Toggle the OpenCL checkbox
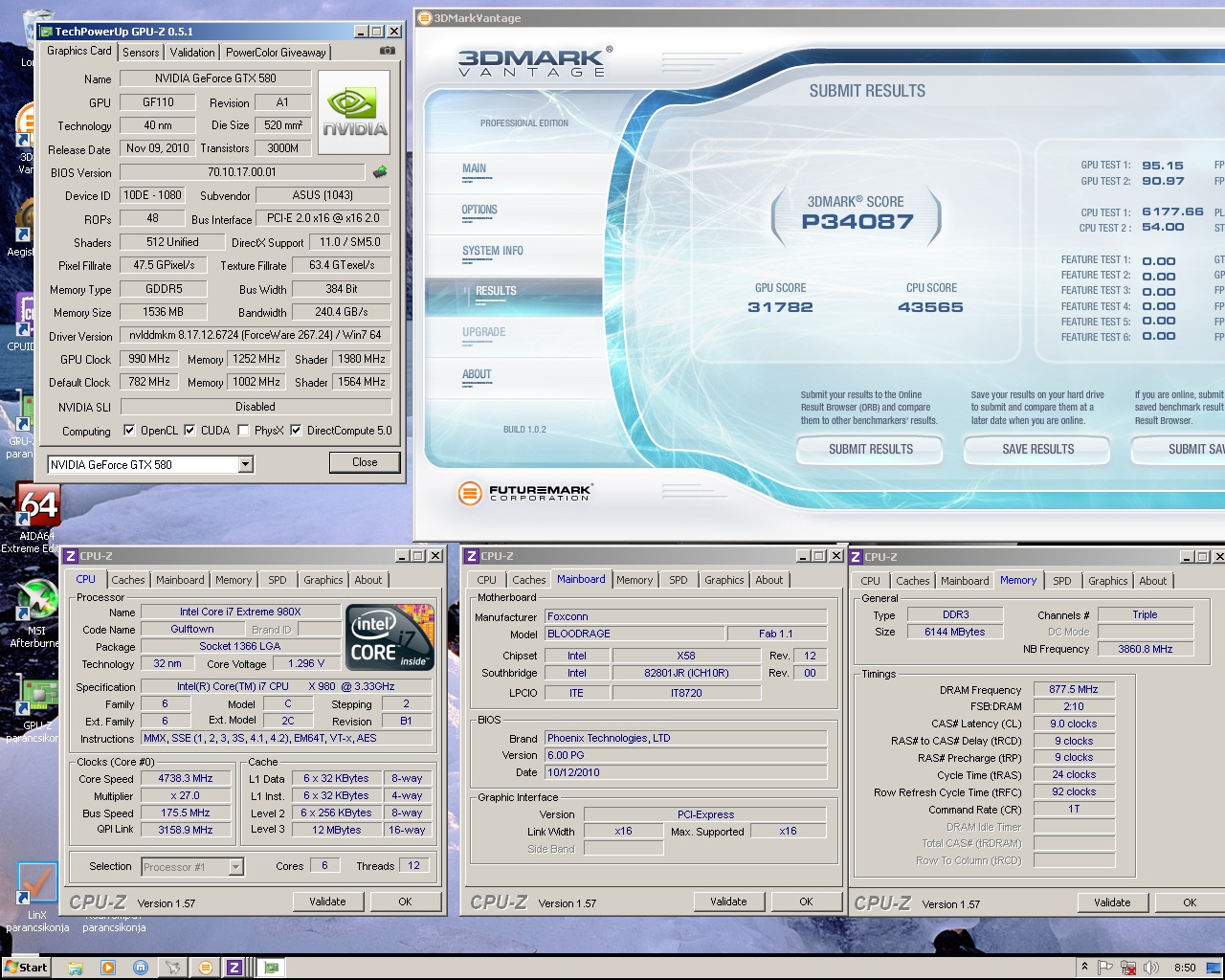 [129, 431]
